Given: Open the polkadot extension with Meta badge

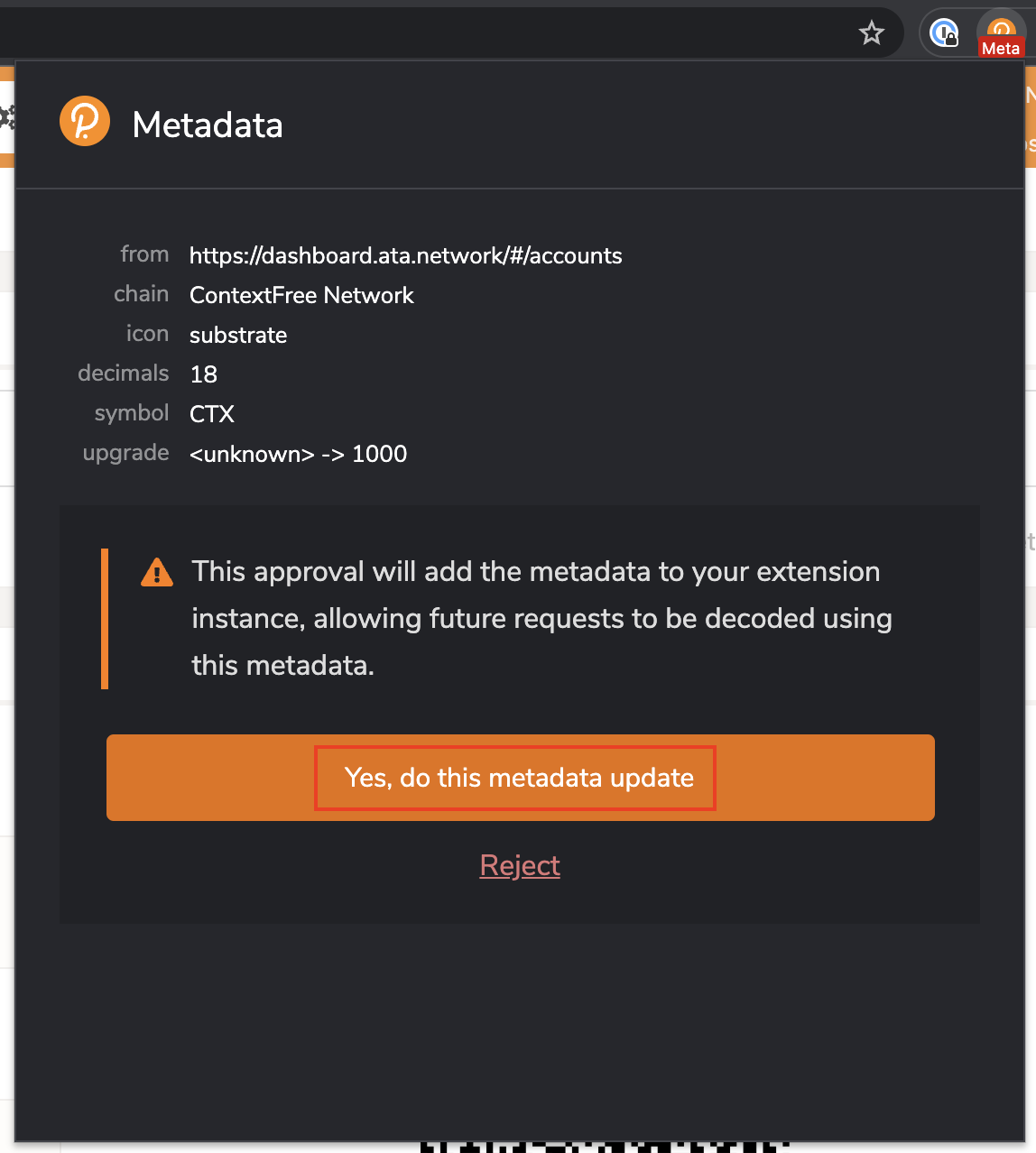Looking at the screenshot, I should pos(1001,34).
